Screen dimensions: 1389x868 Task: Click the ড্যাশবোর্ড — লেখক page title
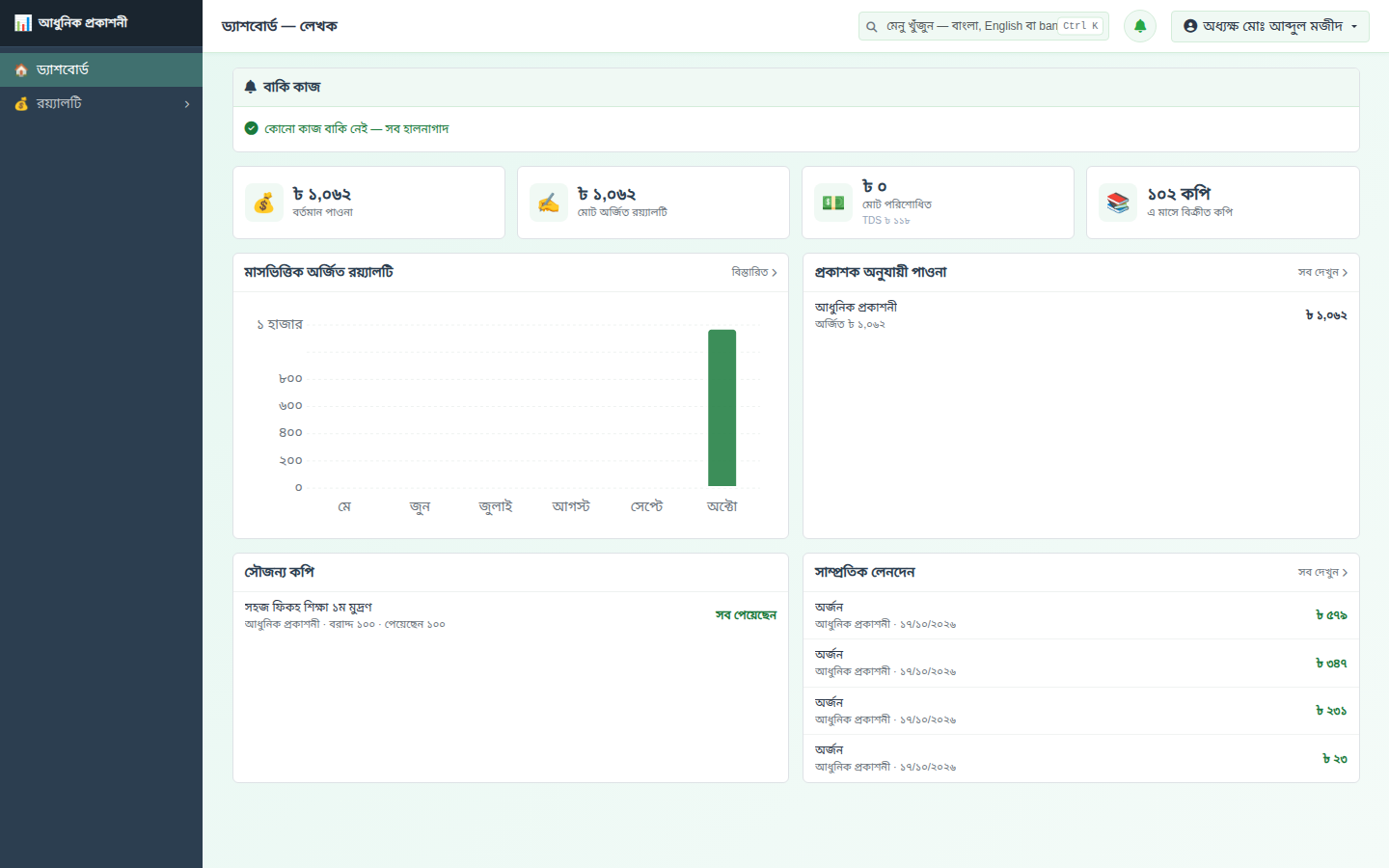[x=280, y=26]
